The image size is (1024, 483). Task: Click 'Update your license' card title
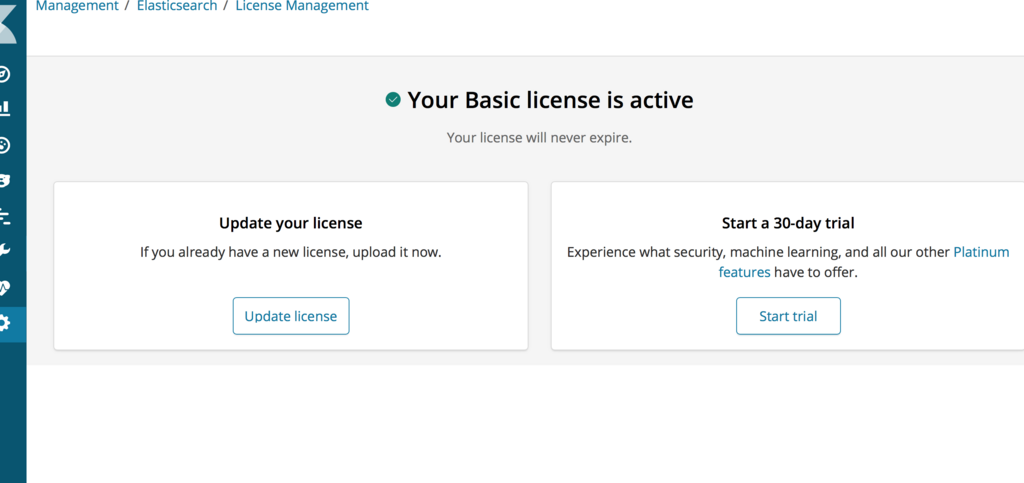pyautogui.click(x=291, y=223)
